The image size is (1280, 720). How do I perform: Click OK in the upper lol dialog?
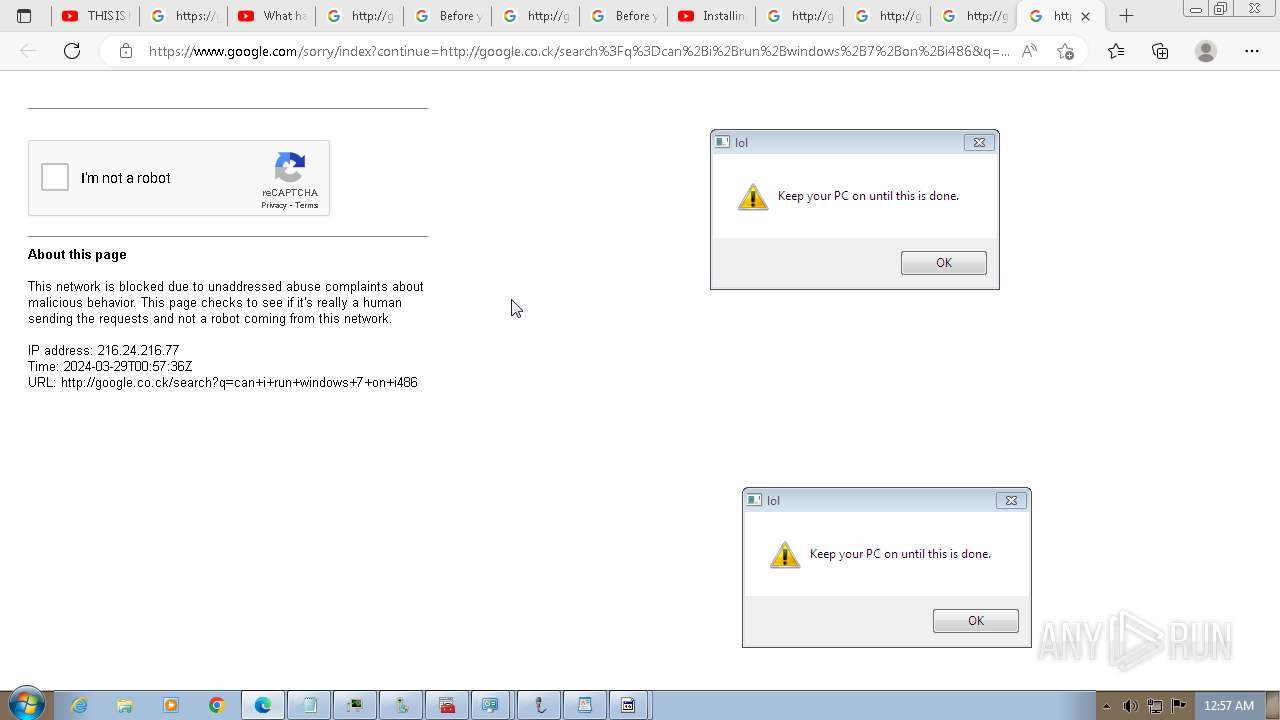[x=943, y=263]
